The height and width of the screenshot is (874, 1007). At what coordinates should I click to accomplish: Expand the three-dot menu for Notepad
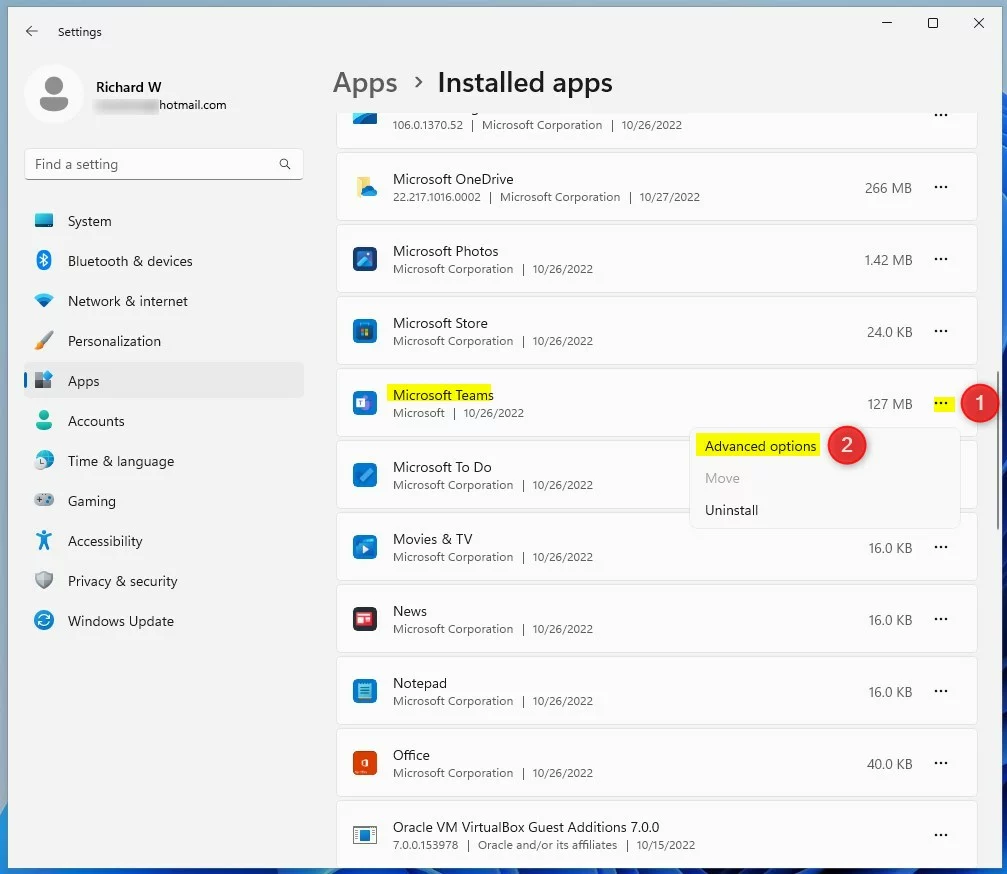[940, 691]
